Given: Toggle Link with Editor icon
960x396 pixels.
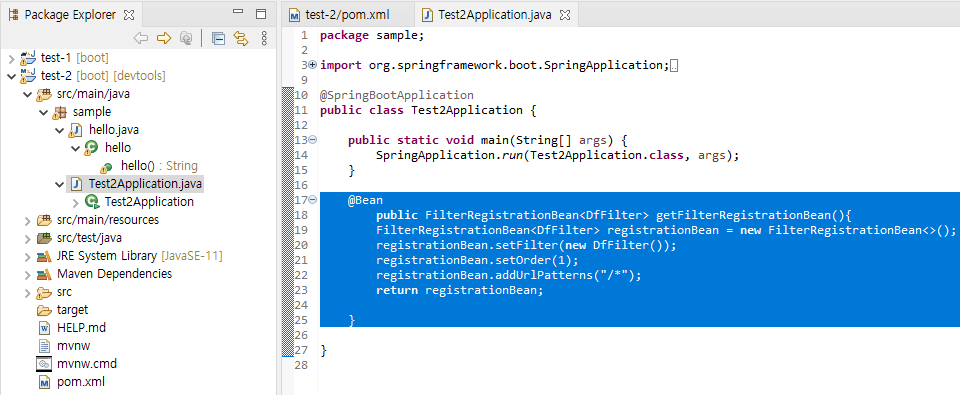Looking at the screenshot, I should (x=241, y=39).
